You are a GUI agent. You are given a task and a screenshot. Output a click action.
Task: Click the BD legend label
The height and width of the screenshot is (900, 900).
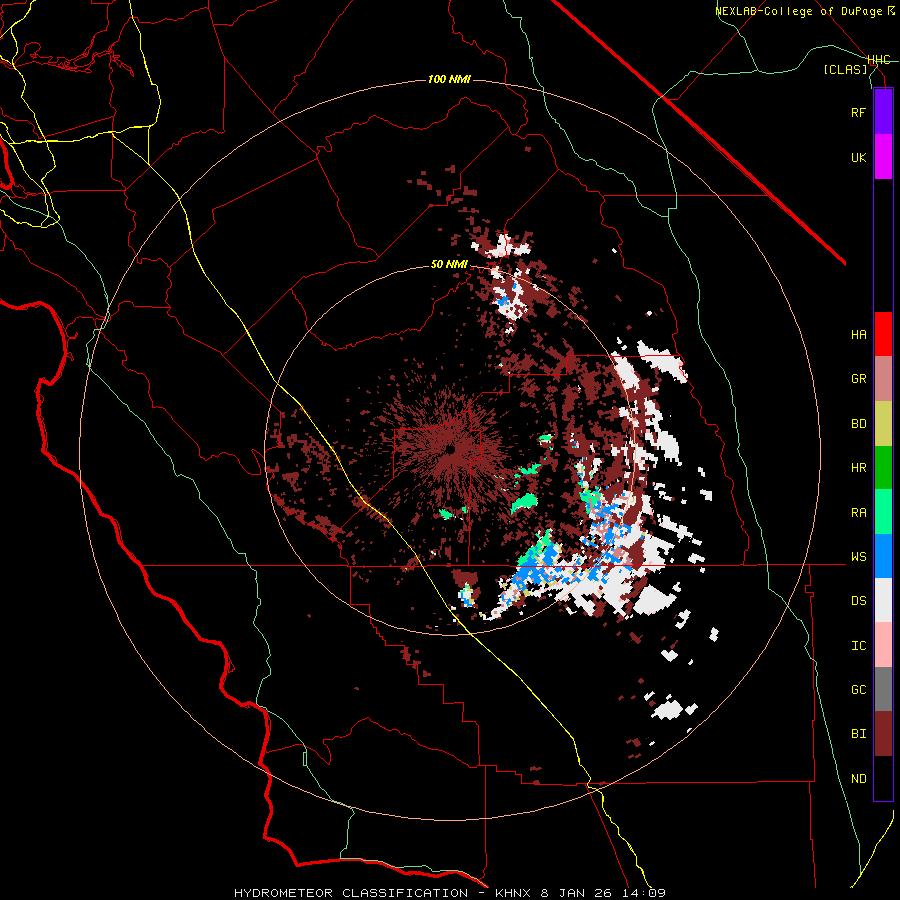click(x=858, y=424)
